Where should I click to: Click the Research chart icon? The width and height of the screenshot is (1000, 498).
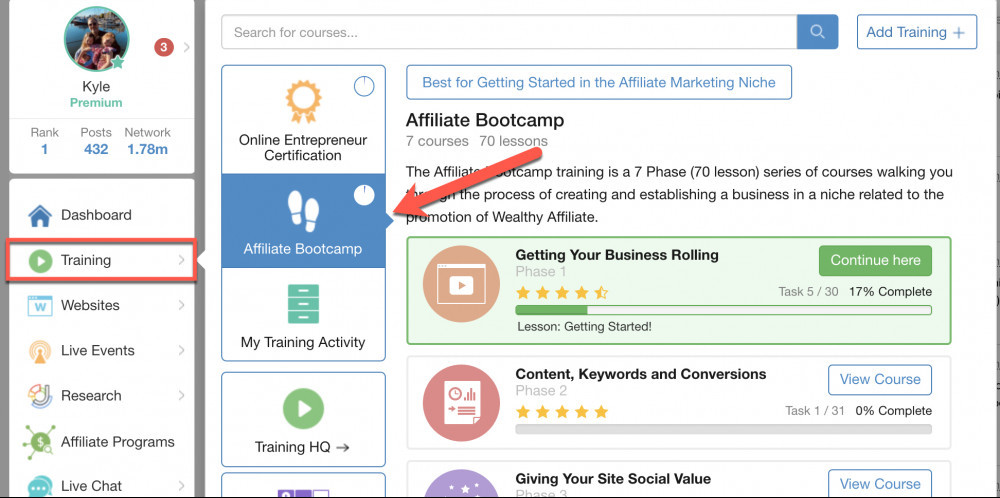click(40, 396)
